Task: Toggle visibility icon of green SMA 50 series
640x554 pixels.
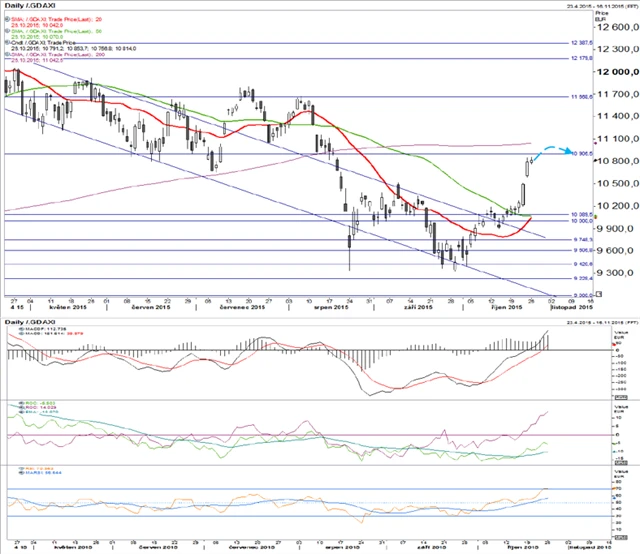Action: (x=7, y=31)
